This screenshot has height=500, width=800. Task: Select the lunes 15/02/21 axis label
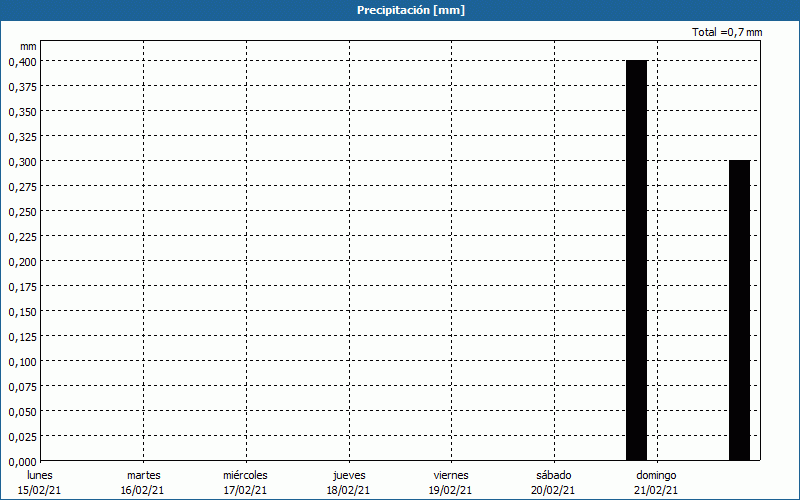(39, 483)
